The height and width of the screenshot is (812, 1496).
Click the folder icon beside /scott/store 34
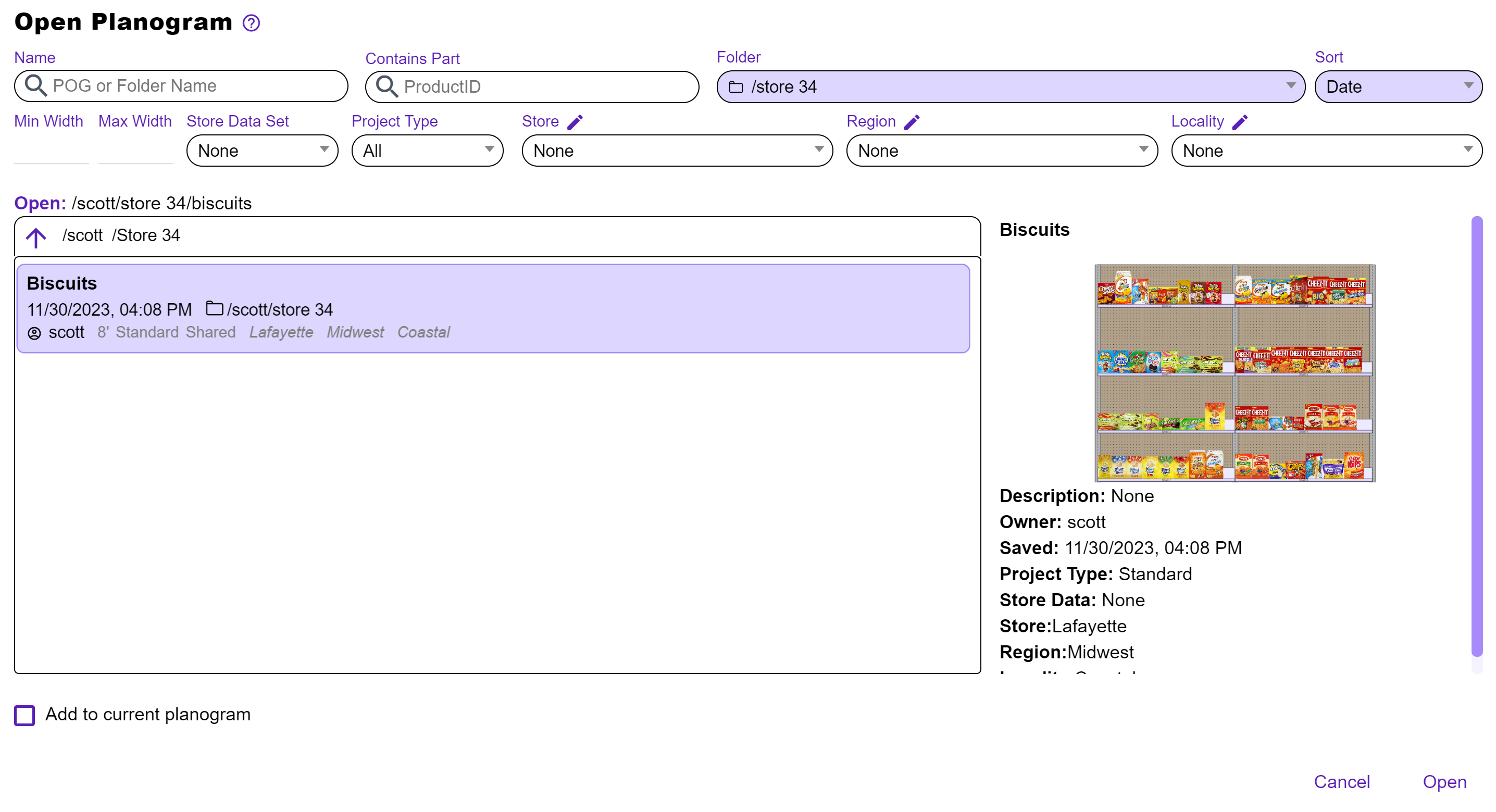tap(214, 308)
